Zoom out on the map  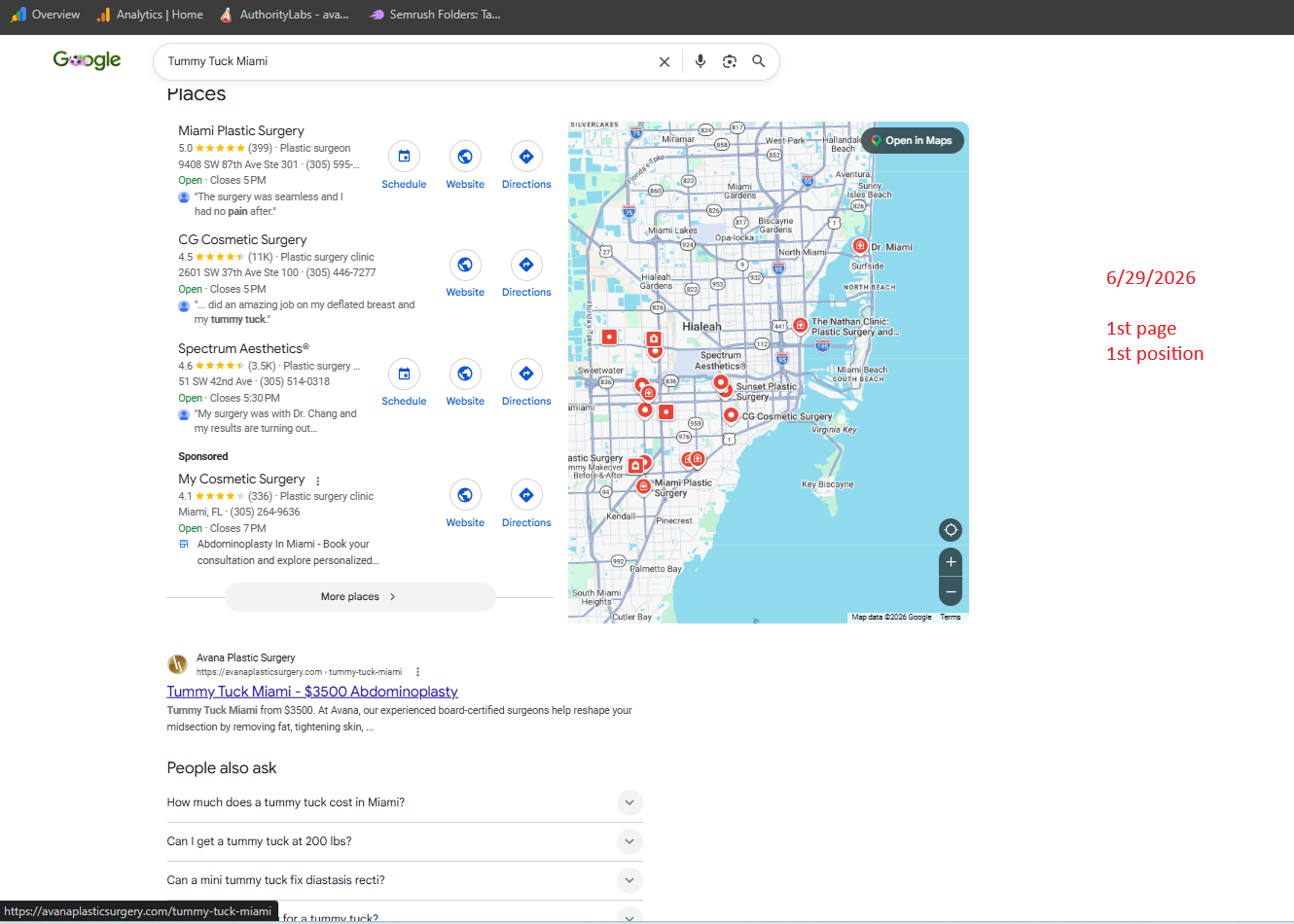point(951,590)
